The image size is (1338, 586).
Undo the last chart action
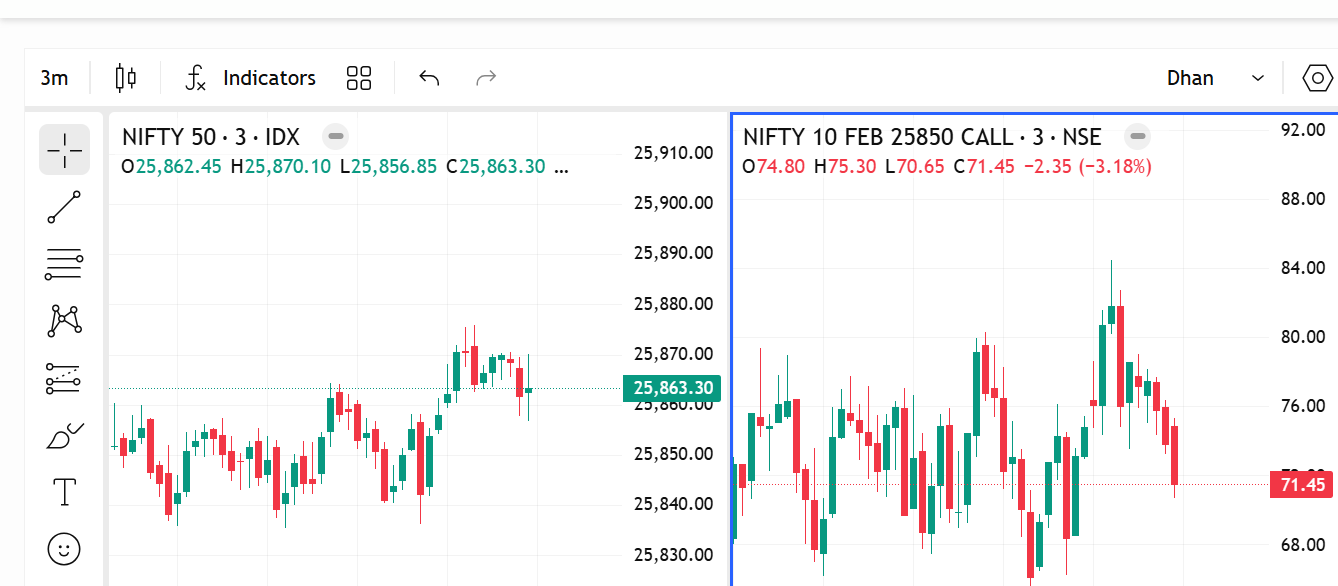click(x=429, y=78)
